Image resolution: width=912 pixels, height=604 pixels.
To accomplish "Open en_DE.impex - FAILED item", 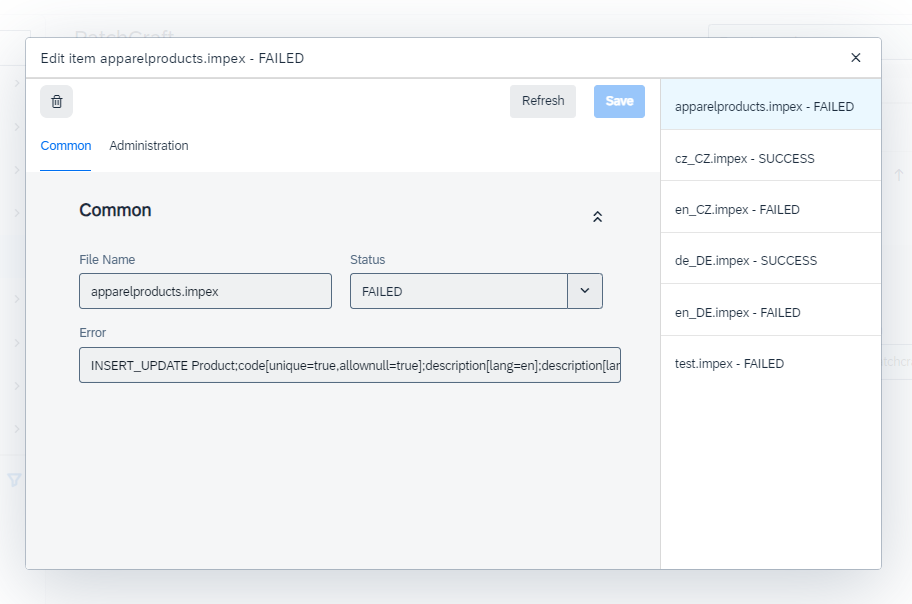I will coord(738,312).
